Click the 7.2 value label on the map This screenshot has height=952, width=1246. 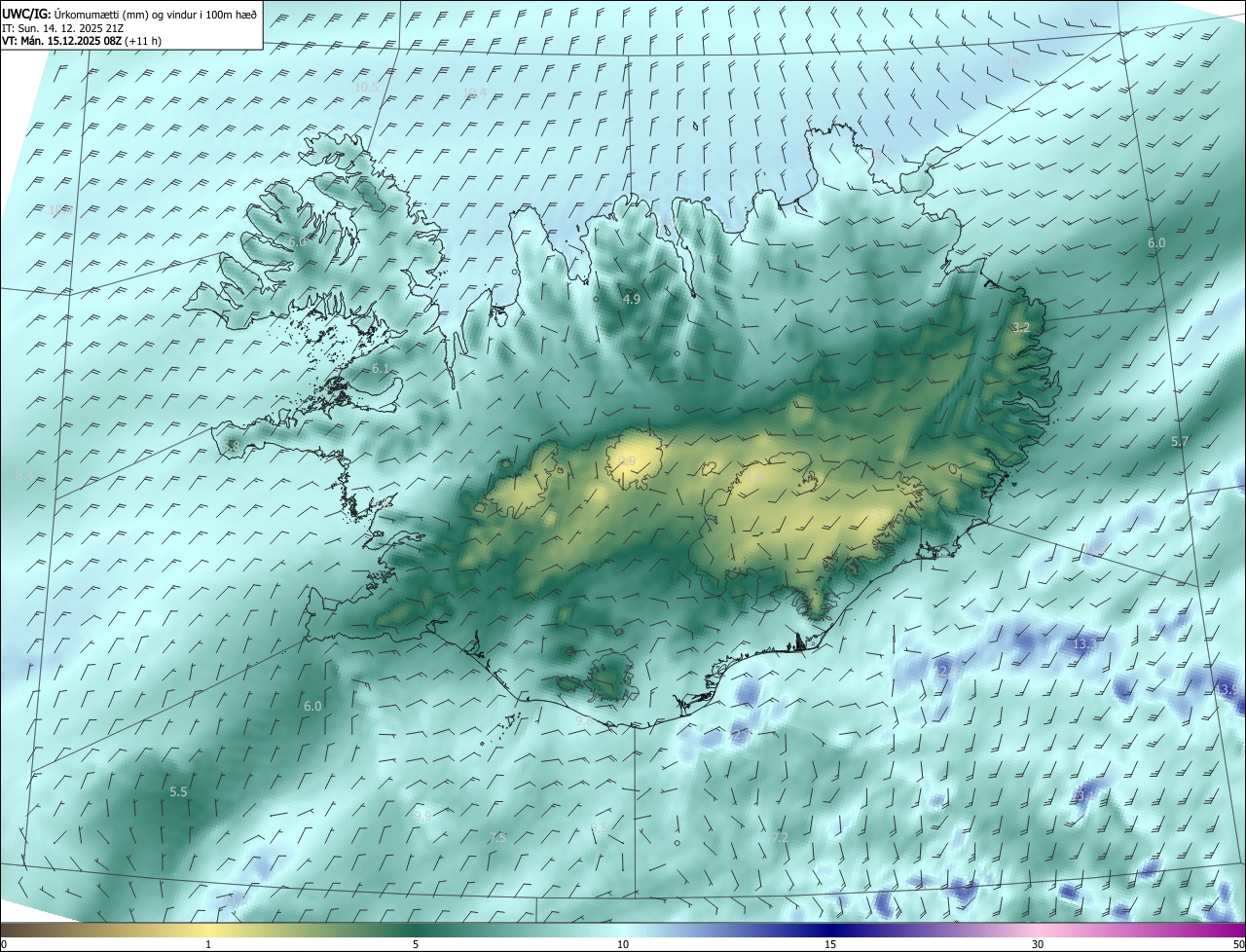[x=780, y=837]
